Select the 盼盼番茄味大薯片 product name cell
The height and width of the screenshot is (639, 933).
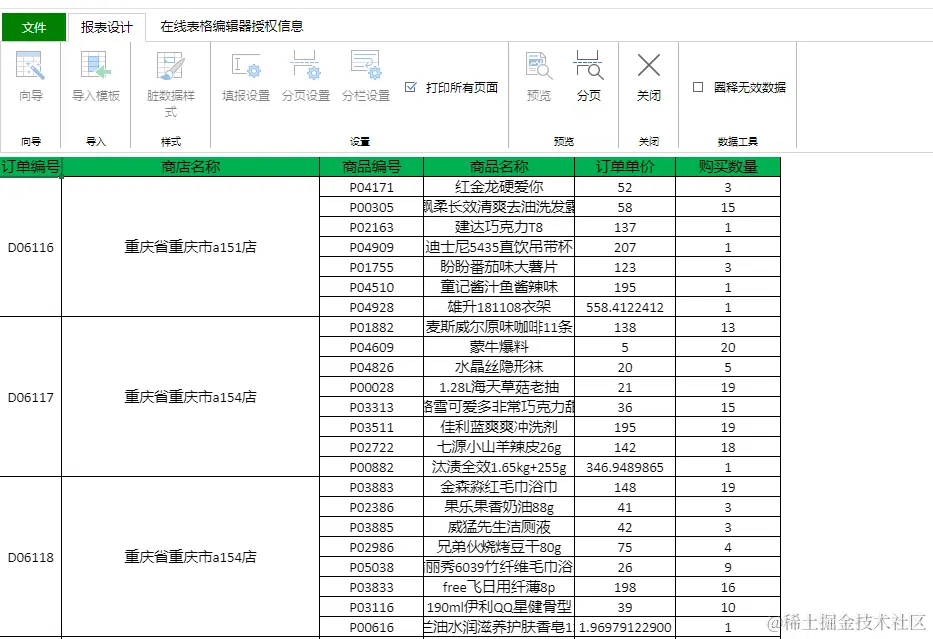[499, 267]
